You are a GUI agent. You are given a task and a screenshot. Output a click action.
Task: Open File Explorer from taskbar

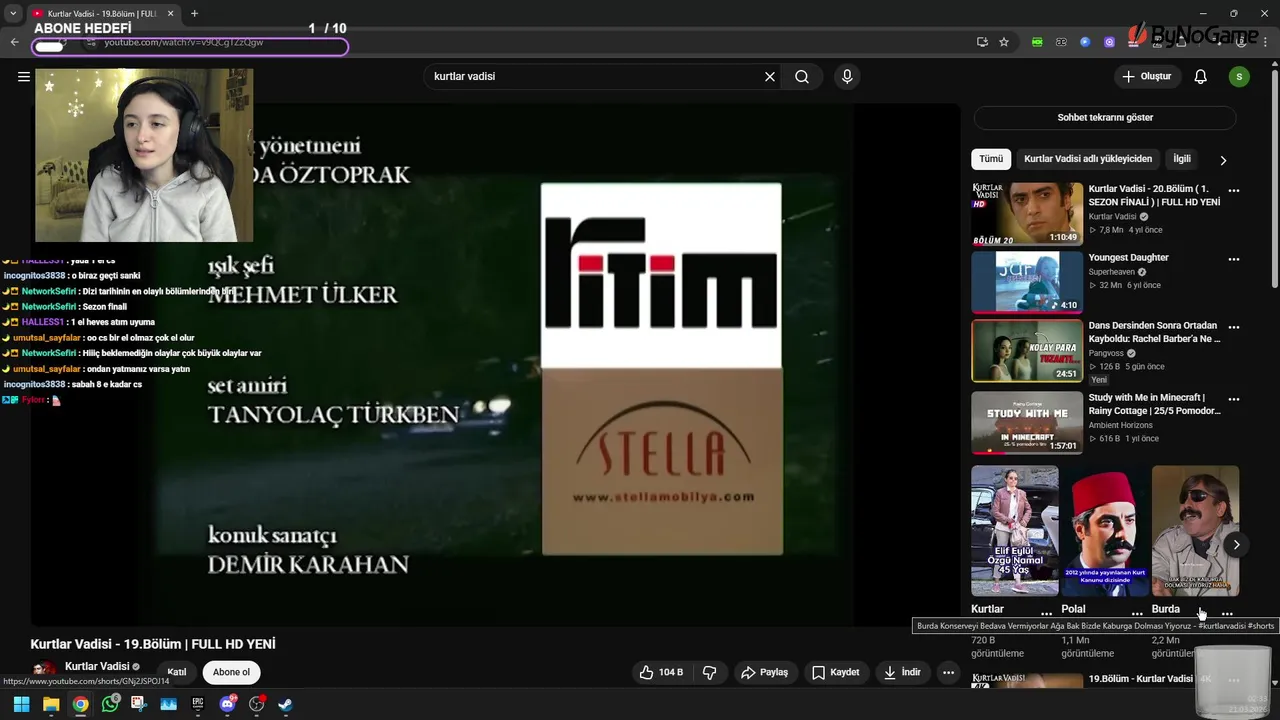click(51, 704)
